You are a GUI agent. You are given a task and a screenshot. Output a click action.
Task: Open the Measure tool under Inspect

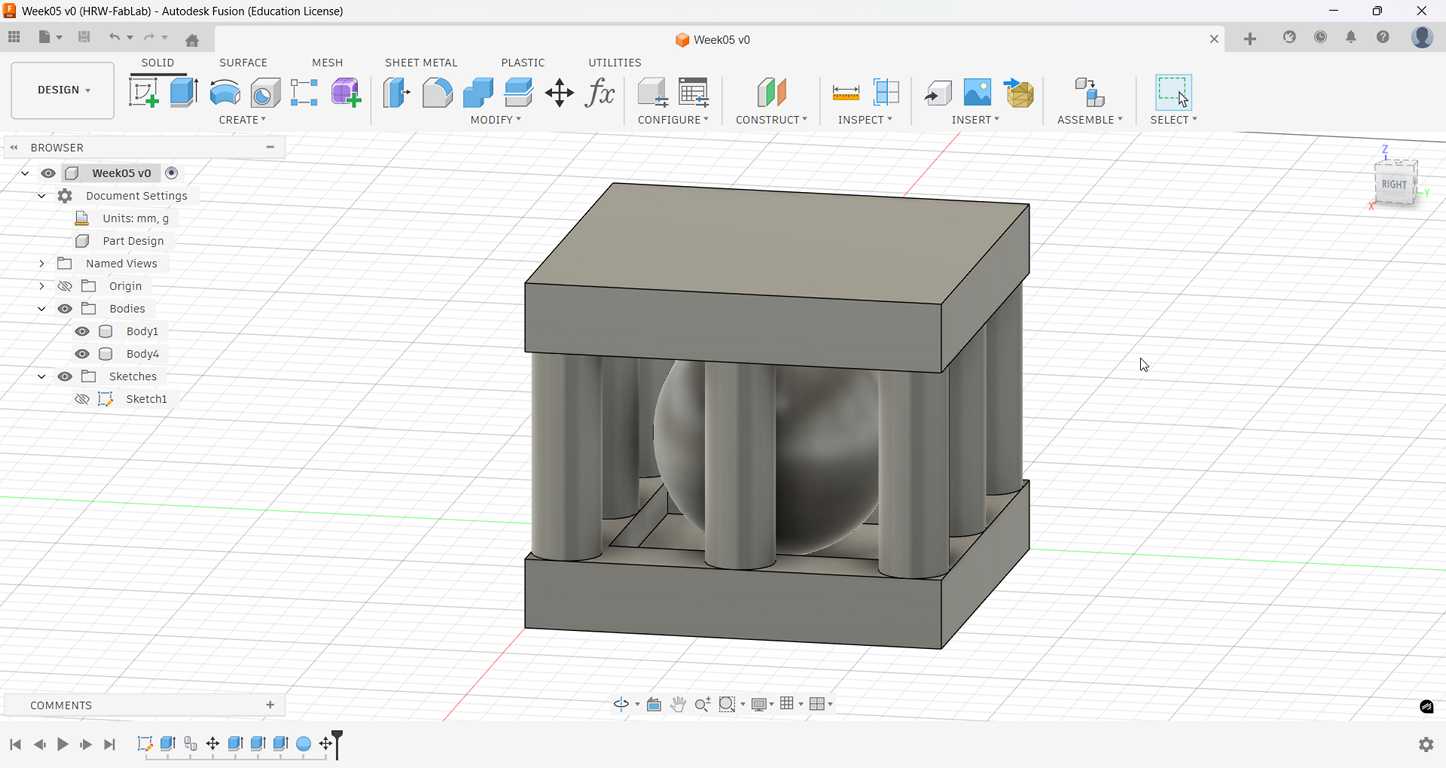(x=846, y=93)
